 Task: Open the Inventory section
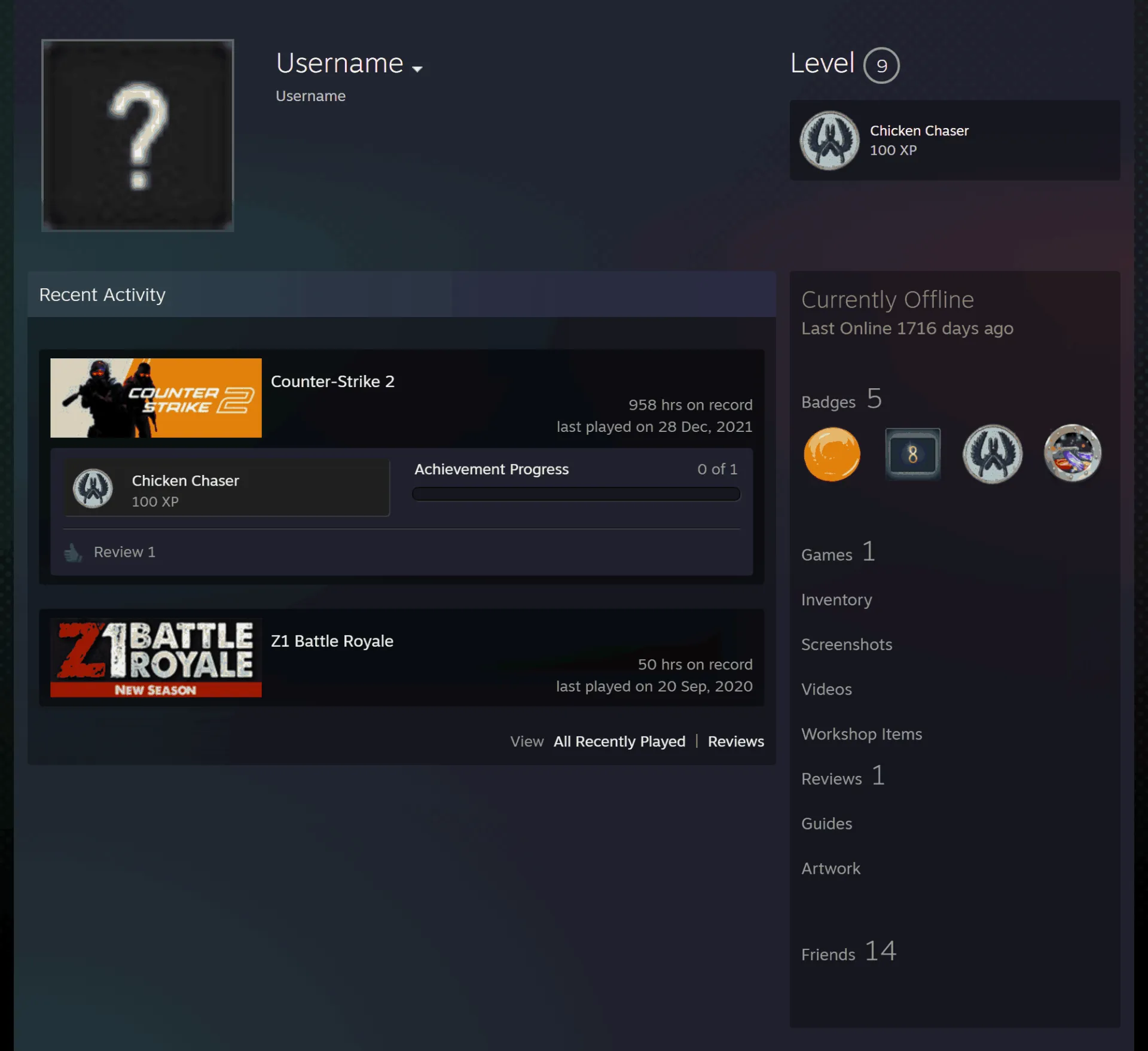point(836,599)
